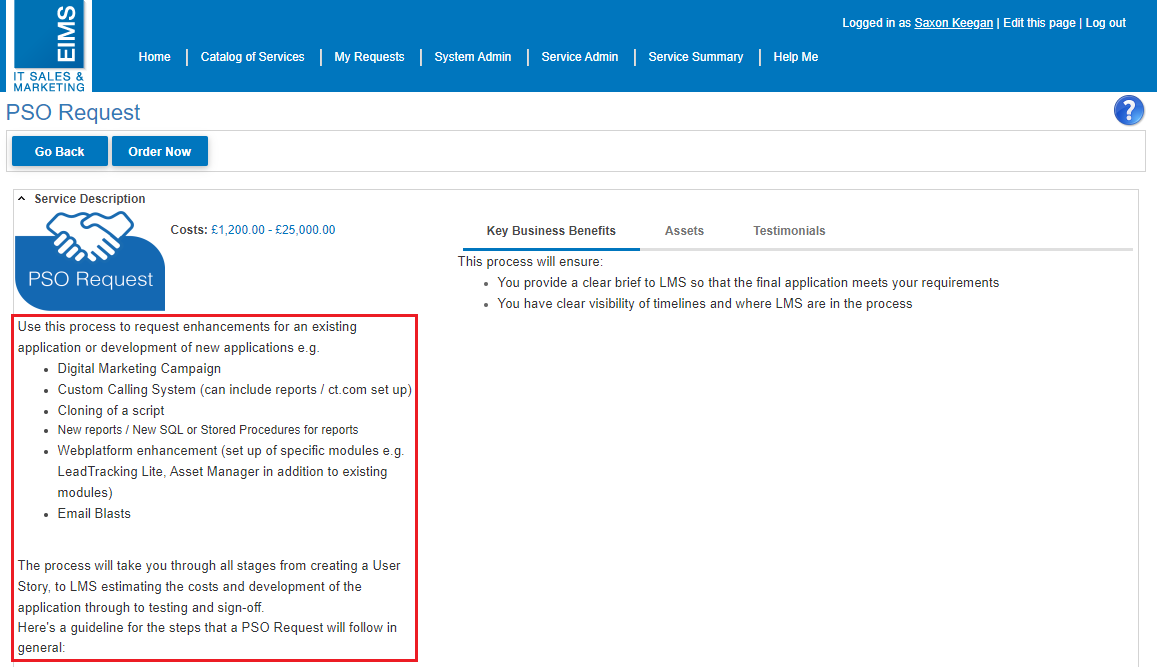Click the Cloning of a script bullet
Screen dimensions: 1157x667
111,410
